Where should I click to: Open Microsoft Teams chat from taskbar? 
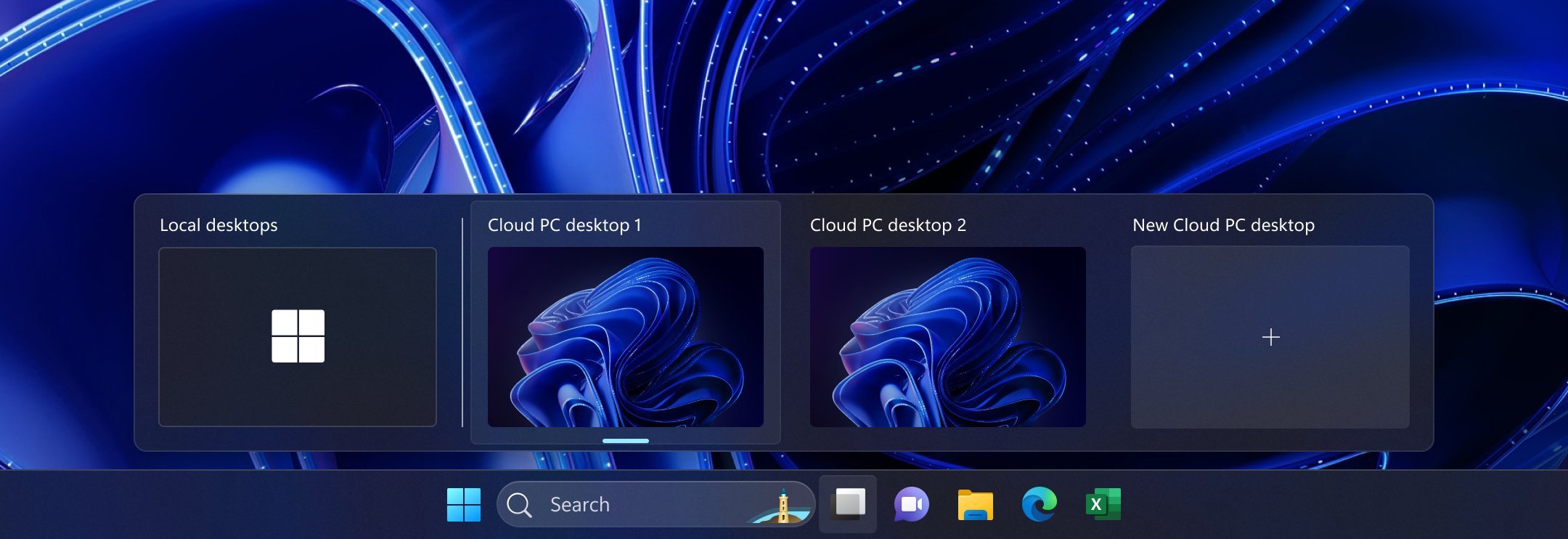tap(911, 504)
